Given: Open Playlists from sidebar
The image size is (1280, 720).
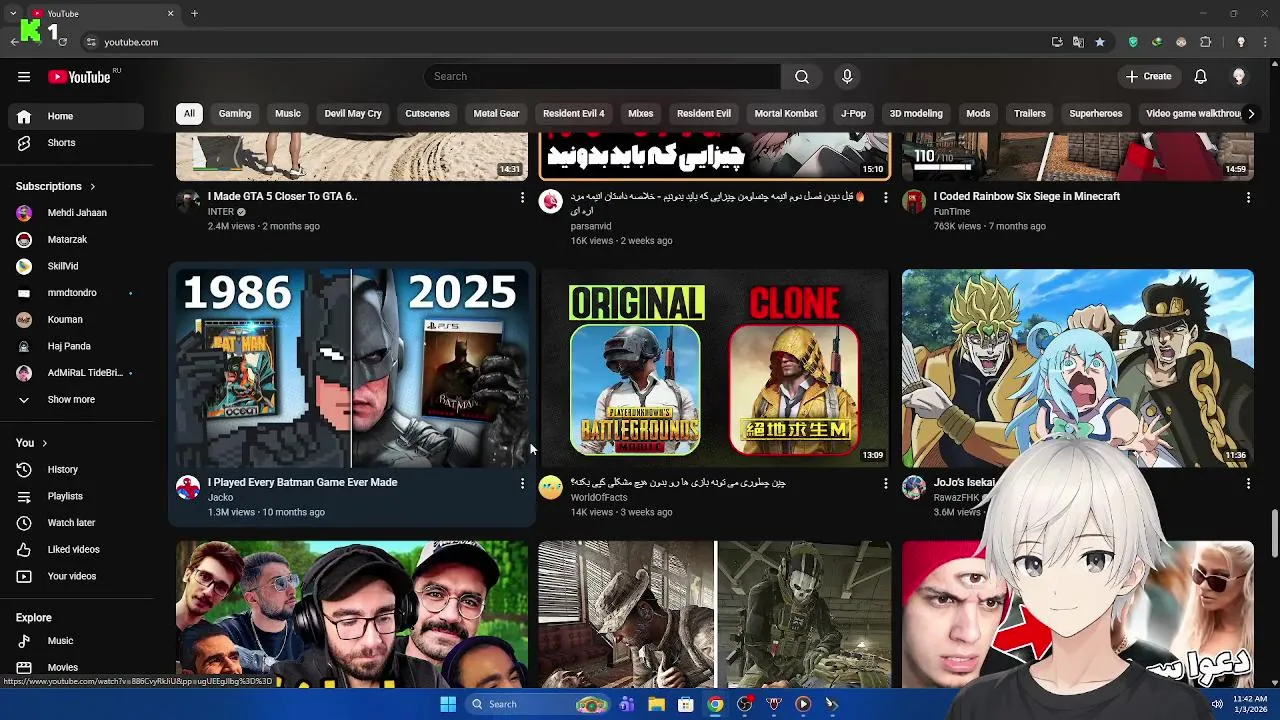Looking at the screenshot, I should [x=76, y=496].
